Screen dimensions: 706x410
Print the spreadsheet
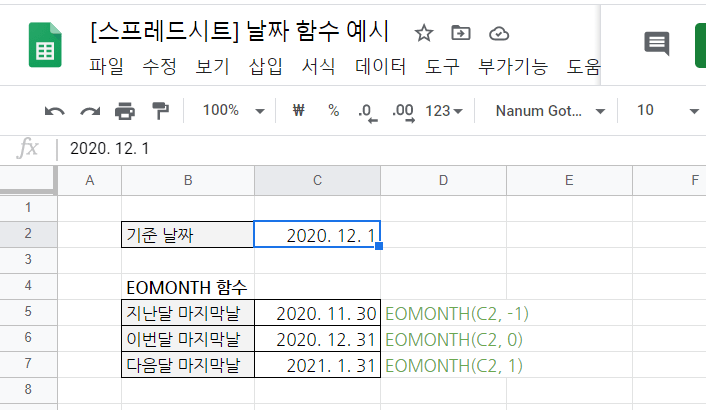tap(124, 111)
